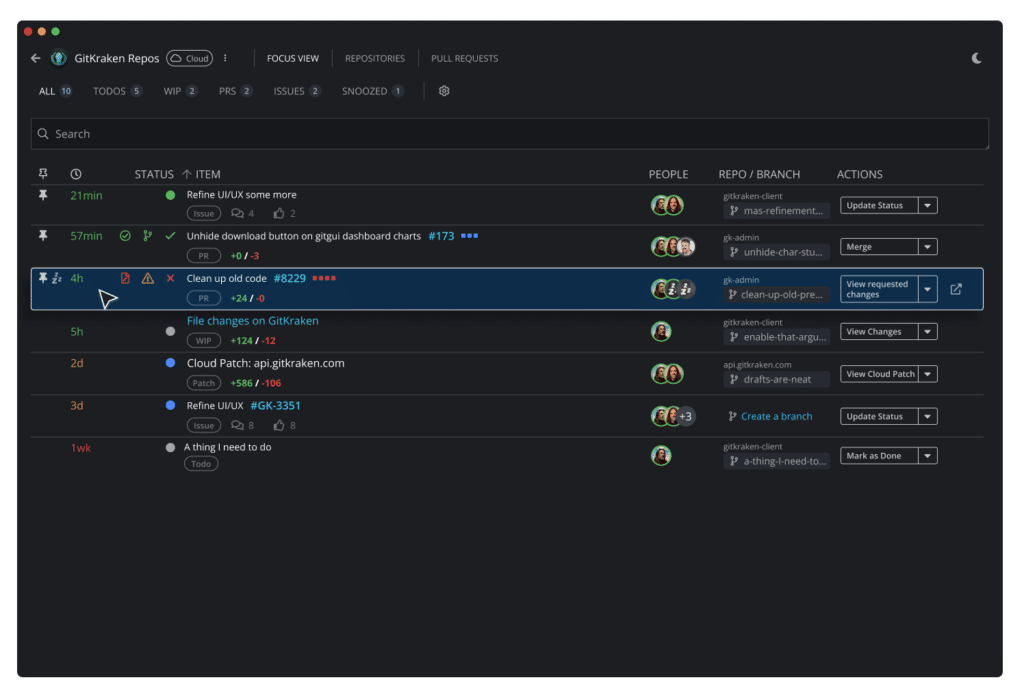Expand View requested changes dropdown arrow

pos(927,289)
